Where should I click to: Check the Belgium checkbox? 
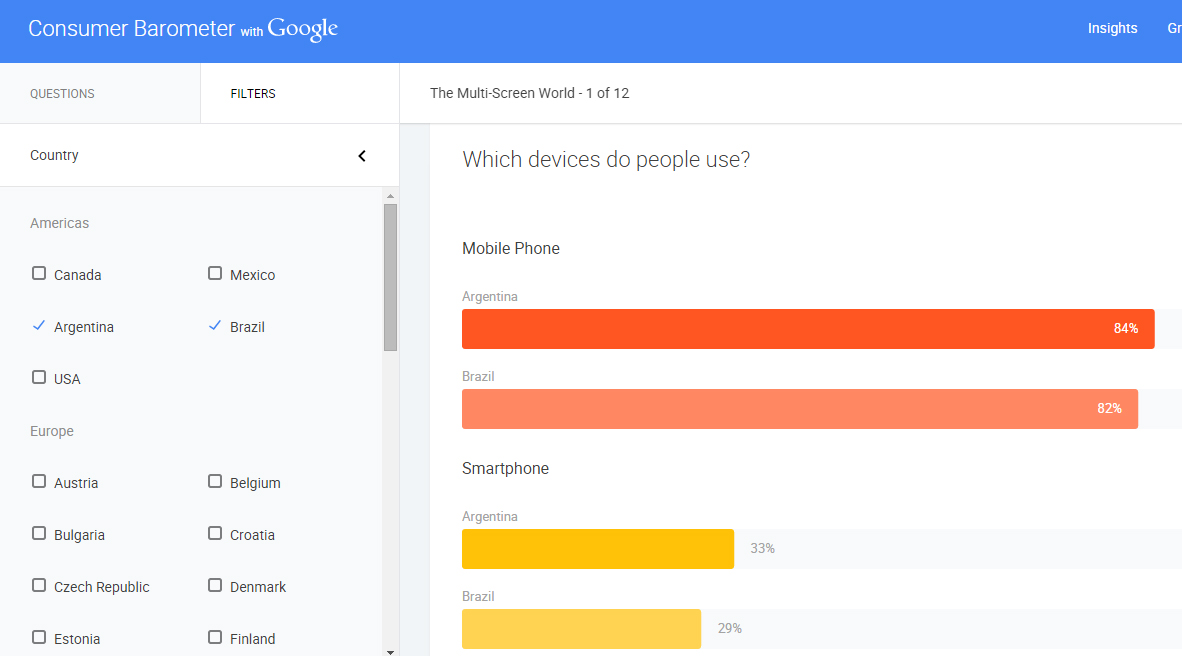215,482
